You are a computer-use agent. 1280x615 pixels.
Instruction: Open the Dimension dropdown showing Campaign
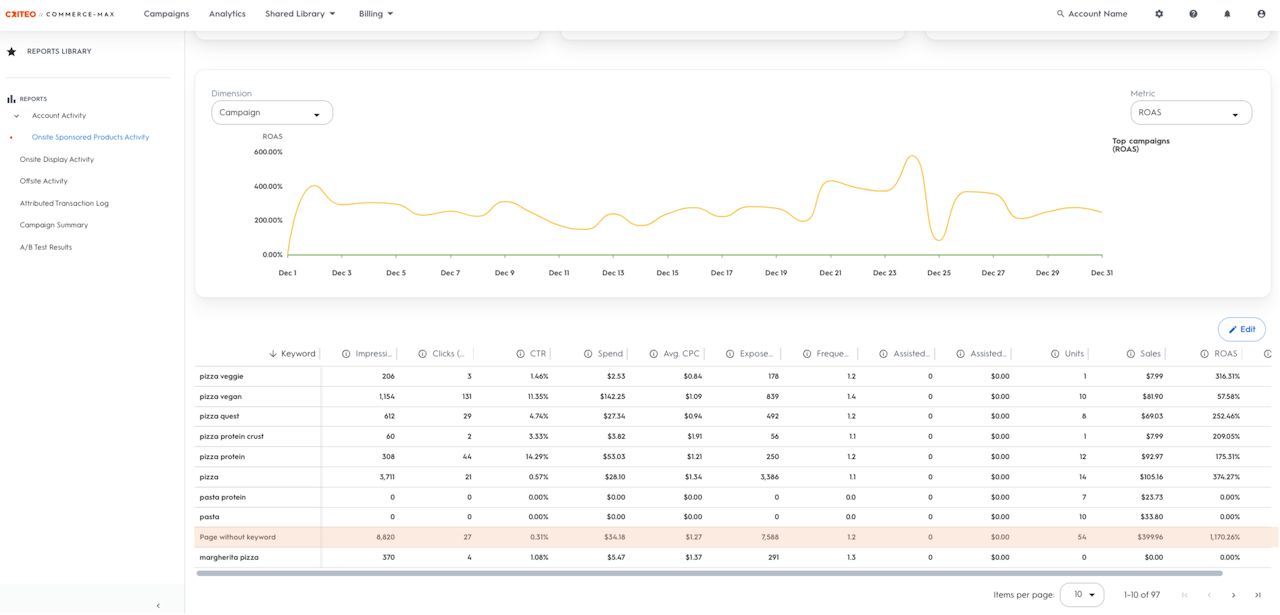click(x=272, y=113)
